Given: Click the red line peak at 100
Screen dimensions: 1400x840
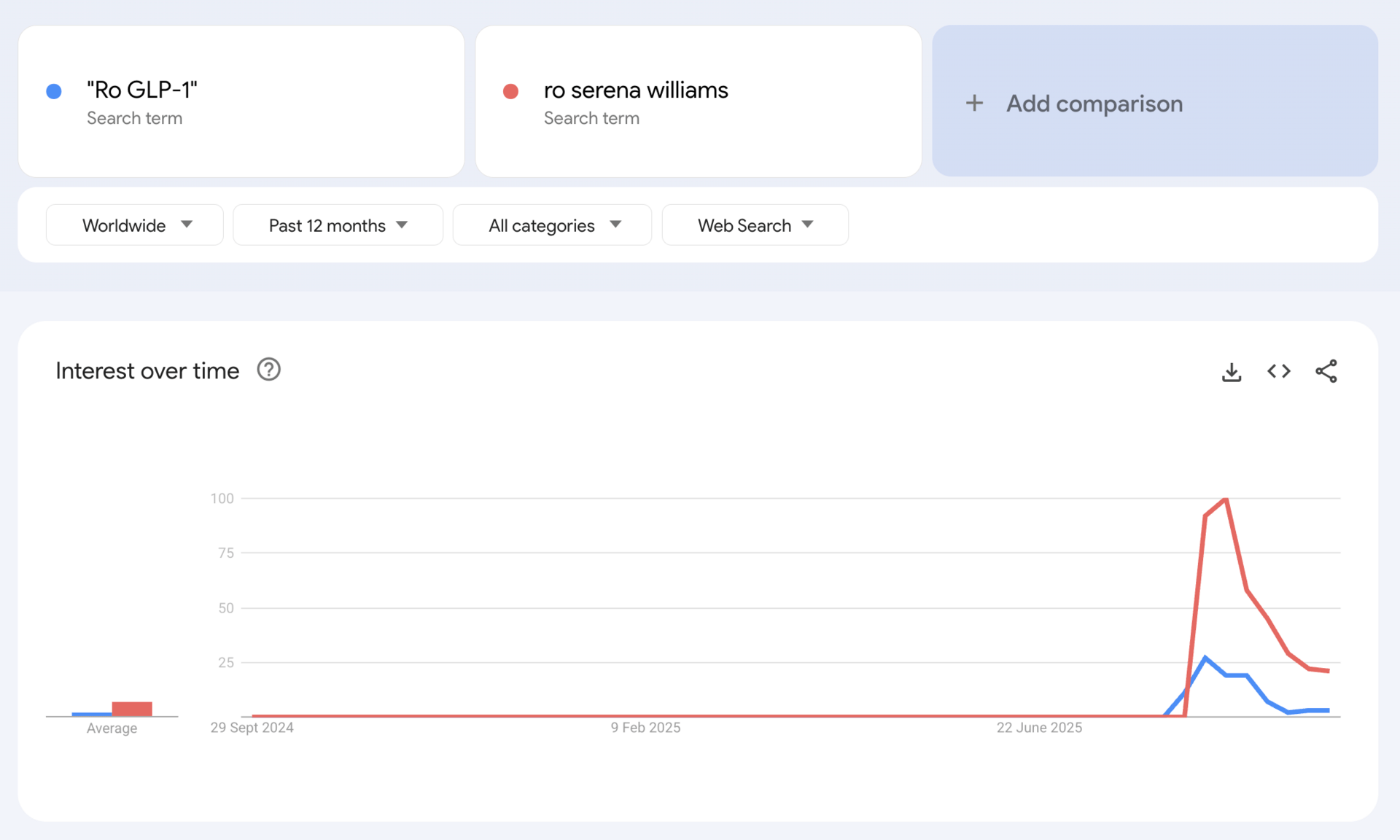Looking at the screenshot, I should click(1226, 499).
